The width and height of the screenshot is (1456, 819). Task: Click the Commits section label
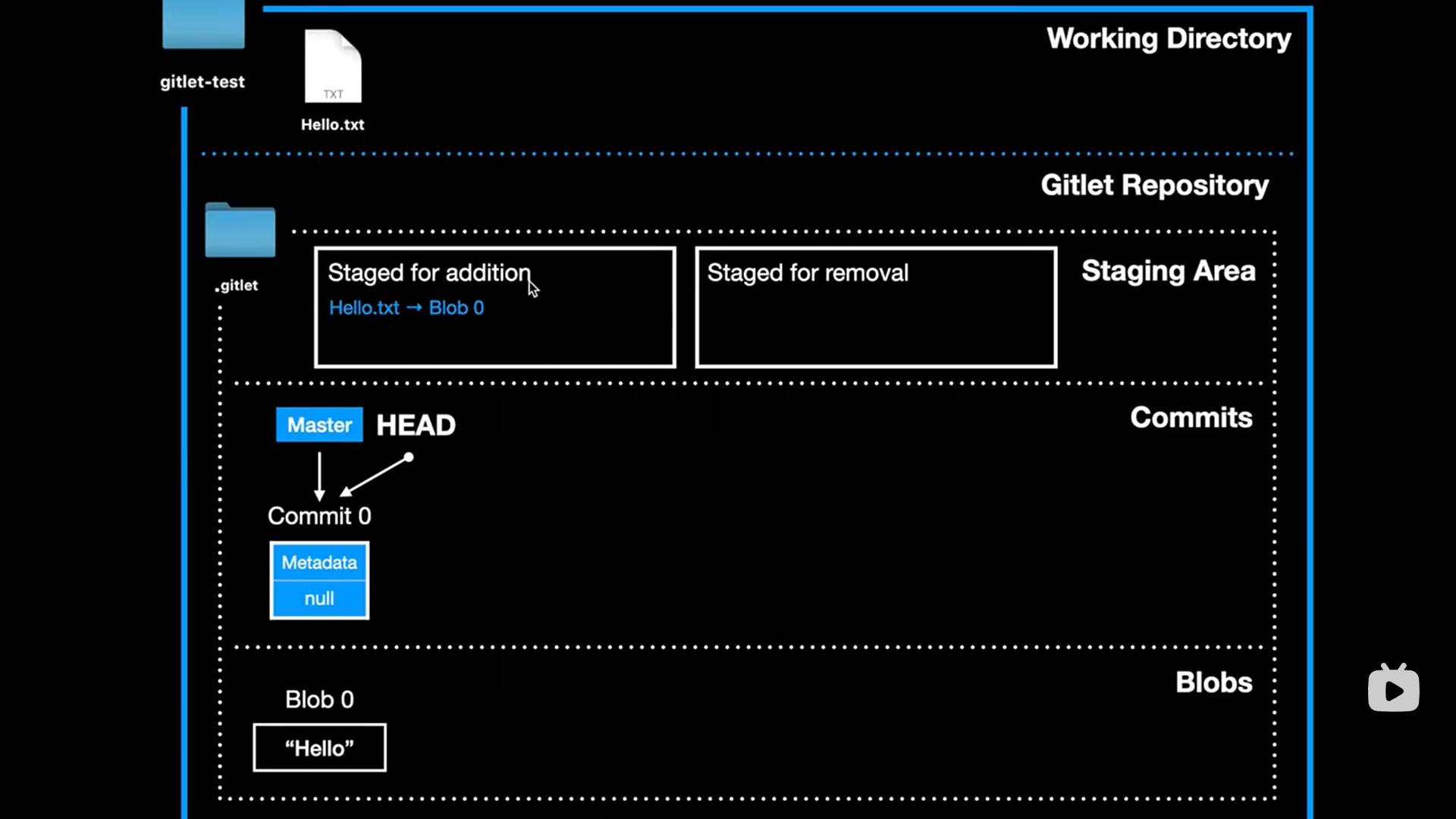[x=1191, y=418]
